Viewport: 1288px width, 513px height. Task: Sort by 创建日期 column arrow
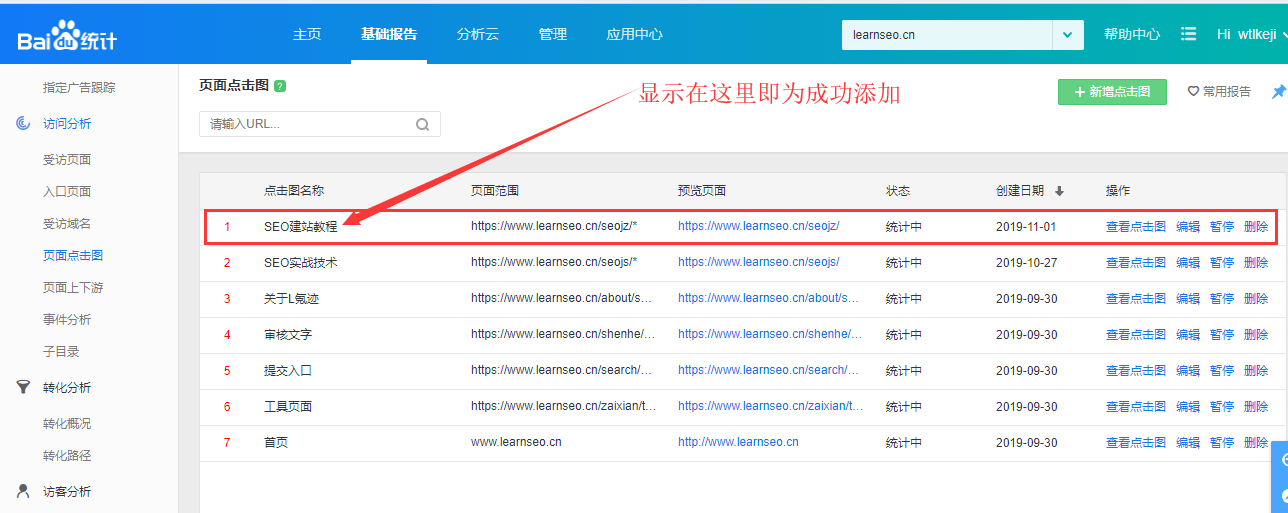(1059, 191)
